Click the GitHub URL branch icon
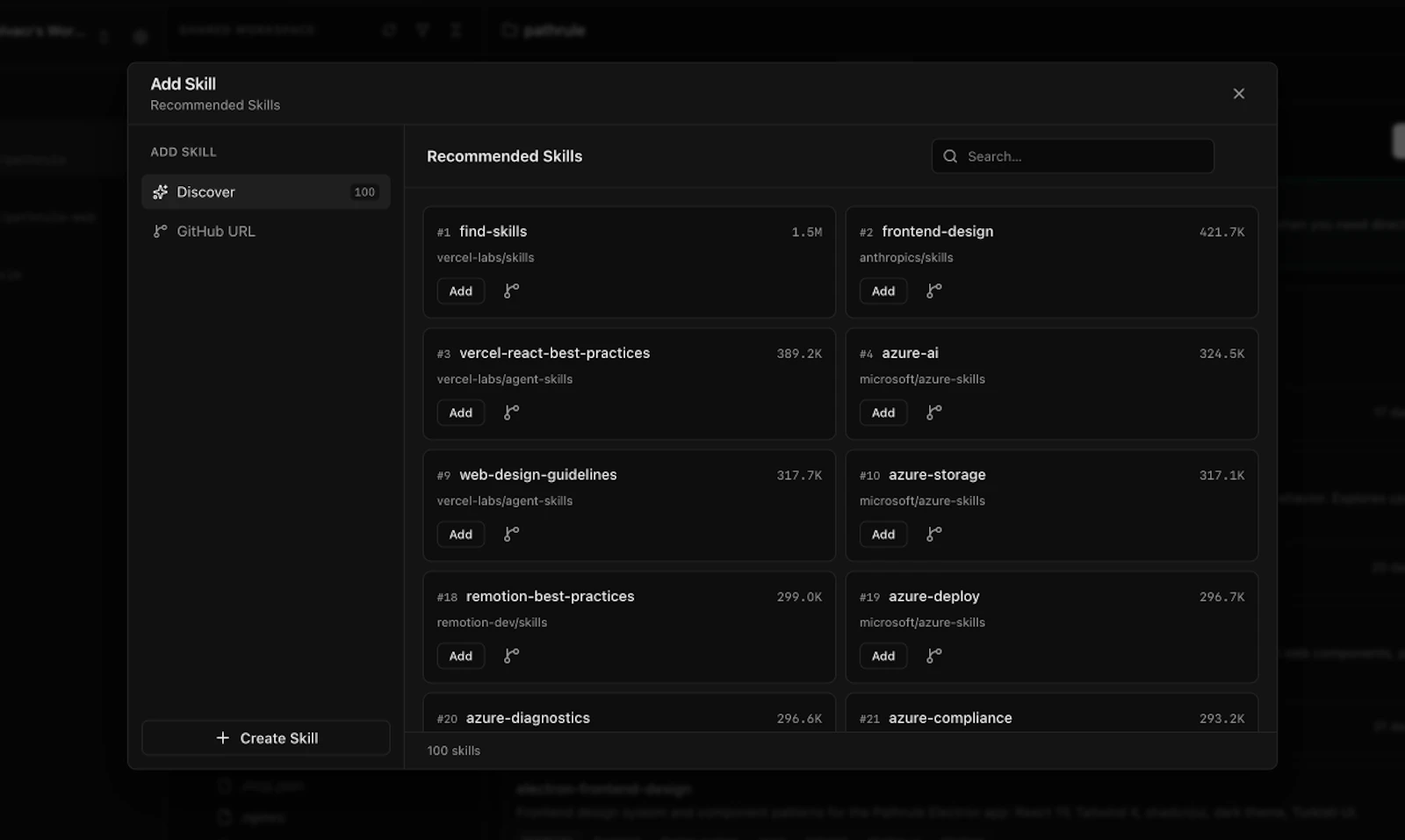Image resolution: width=1405 pixels, height=840 pixels. tap(160, 231)
